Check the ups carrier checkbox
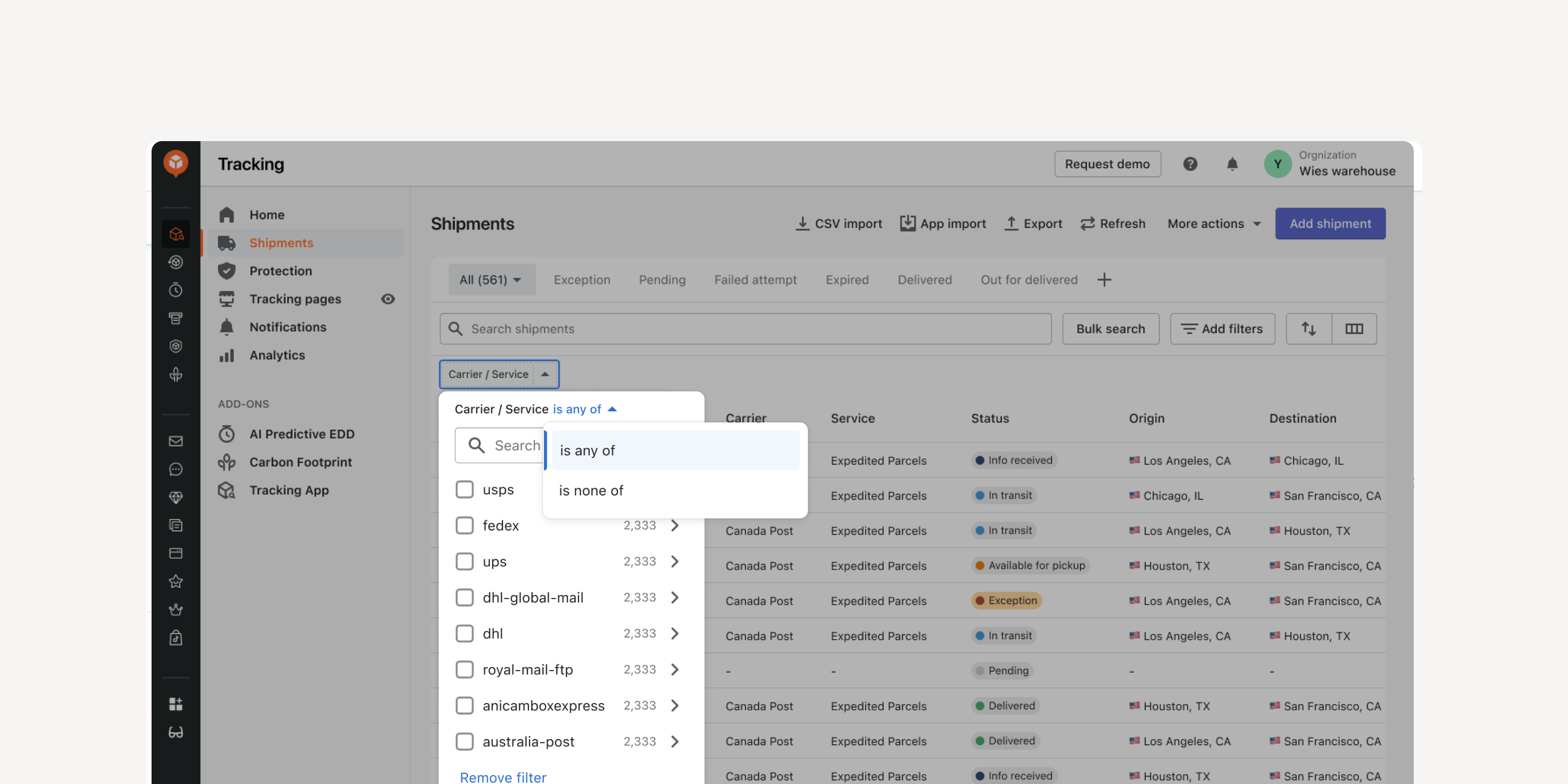This screenshot has height=784, width=1568. click(x=465, y=561)
